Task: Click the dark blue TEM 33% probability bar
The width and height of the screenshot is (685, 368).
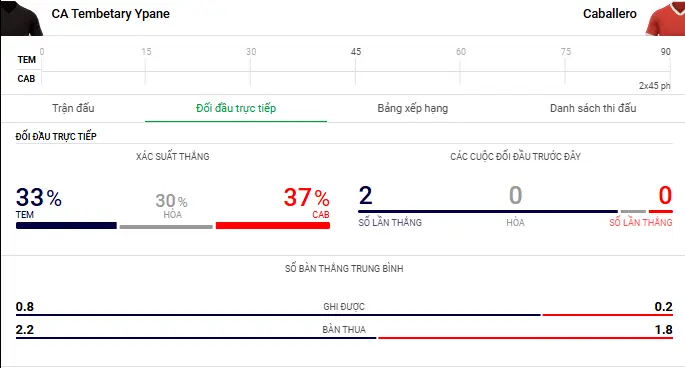Action: pos(66,226)
